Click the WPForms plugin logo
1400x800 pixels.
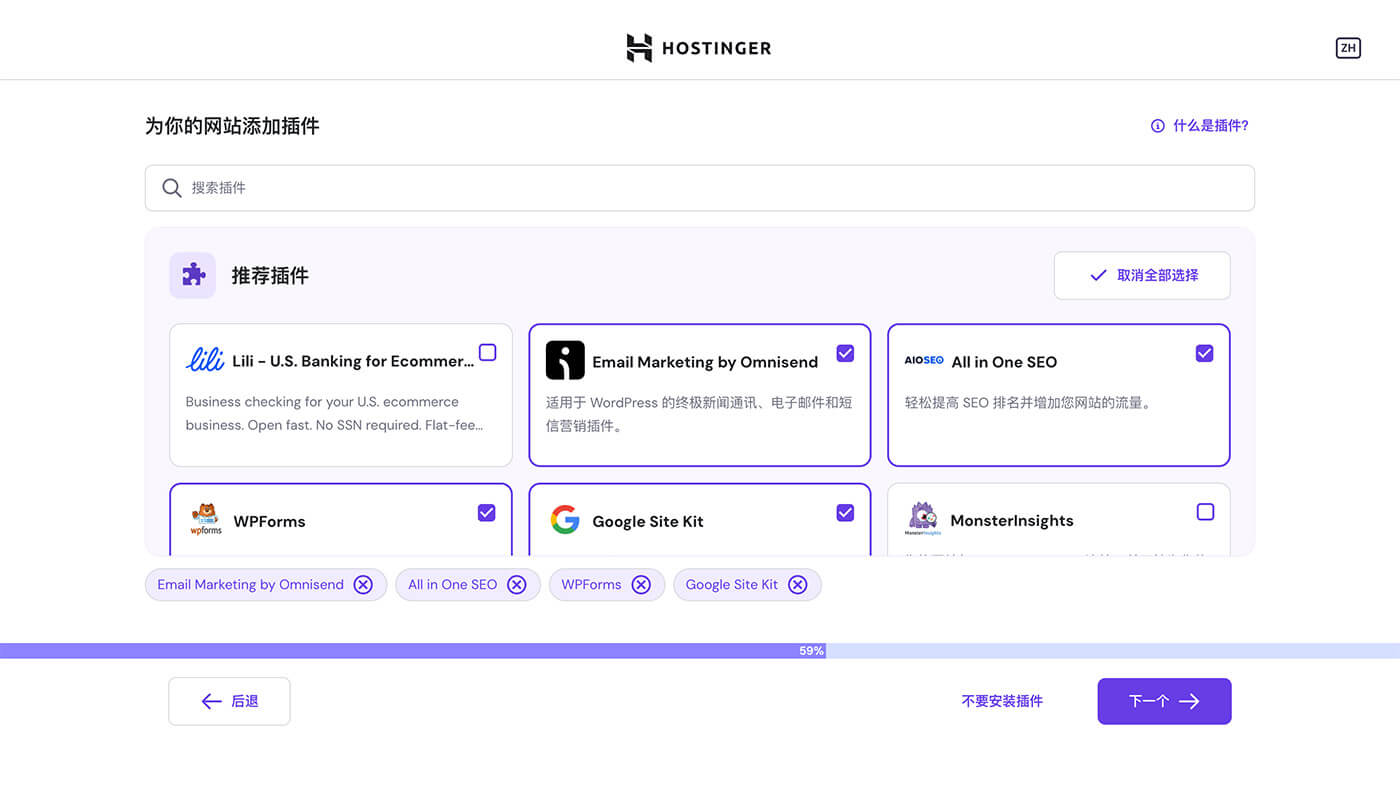(206, 520)
